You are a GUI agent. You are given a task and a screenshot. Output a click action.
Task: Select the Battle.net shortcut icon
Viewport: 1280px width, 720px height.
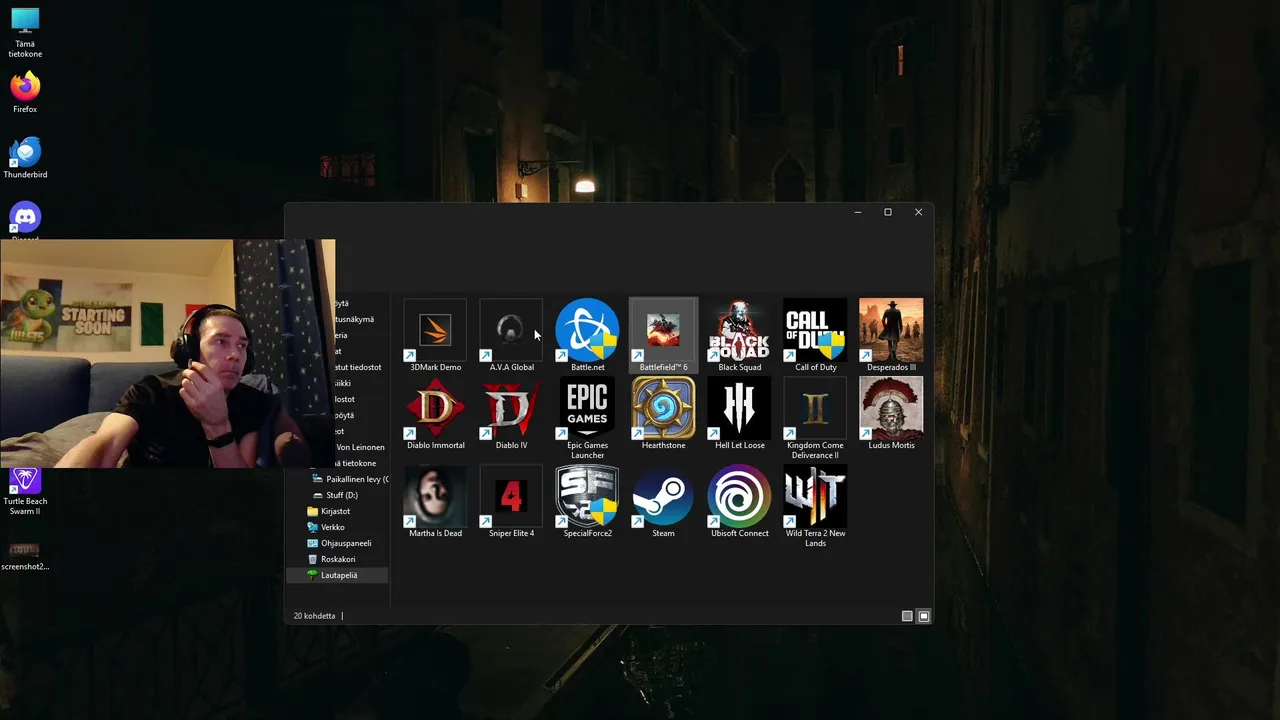coord(587,336)
